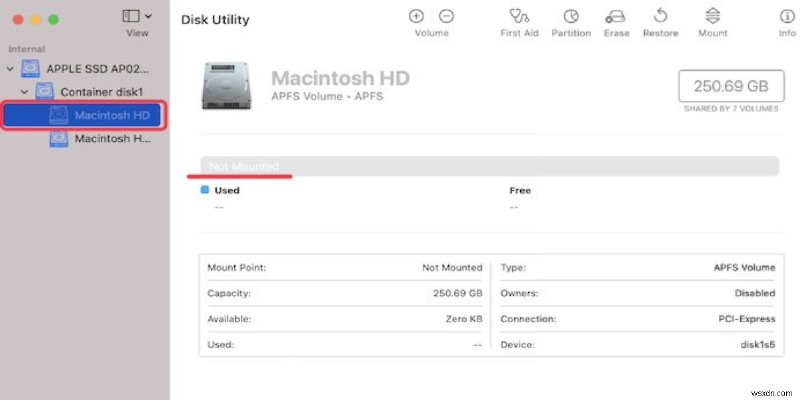Select the Erase toolbar icon
The image size is (800, 400).
pos(616,17)
